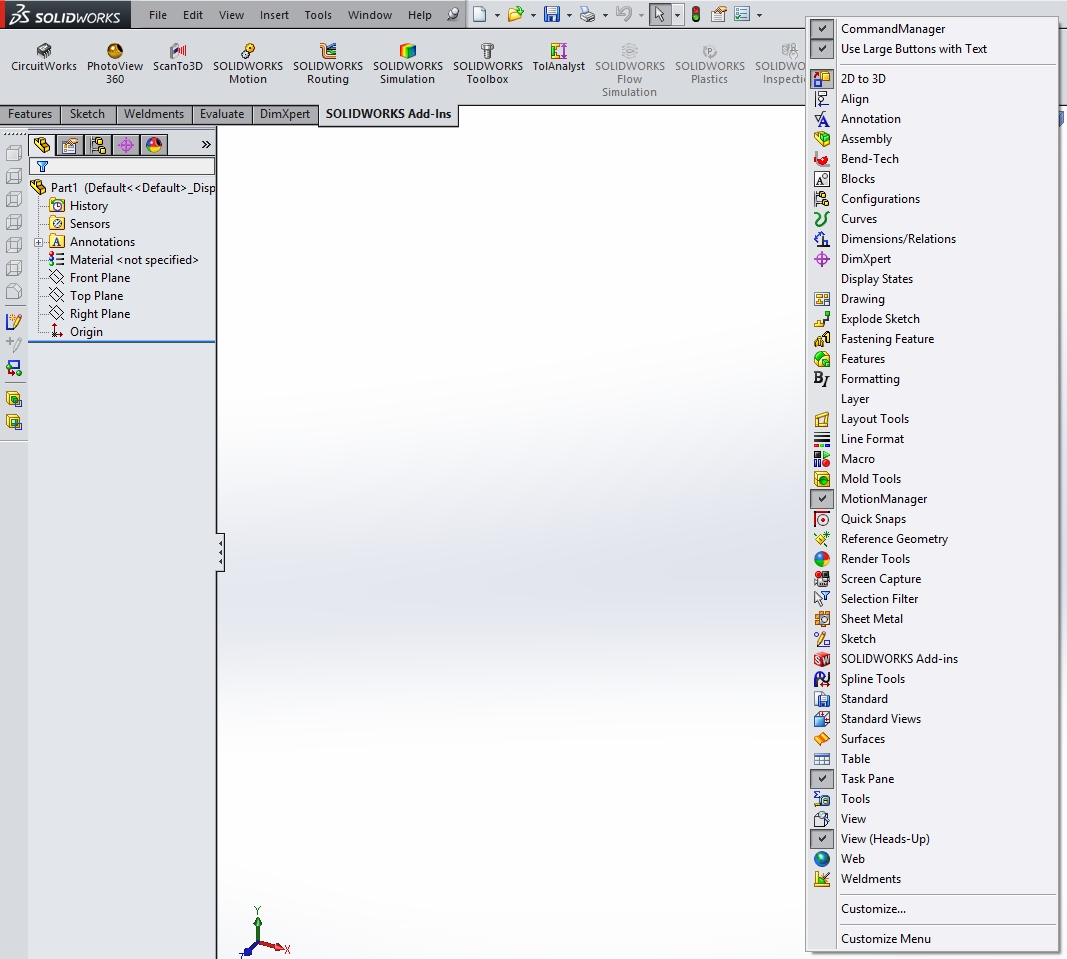Image resolution: width=1067 pixels, height=959 pixels.
Task: Open the dropdown arrow beside the Open icon
Action: point(534,15)
